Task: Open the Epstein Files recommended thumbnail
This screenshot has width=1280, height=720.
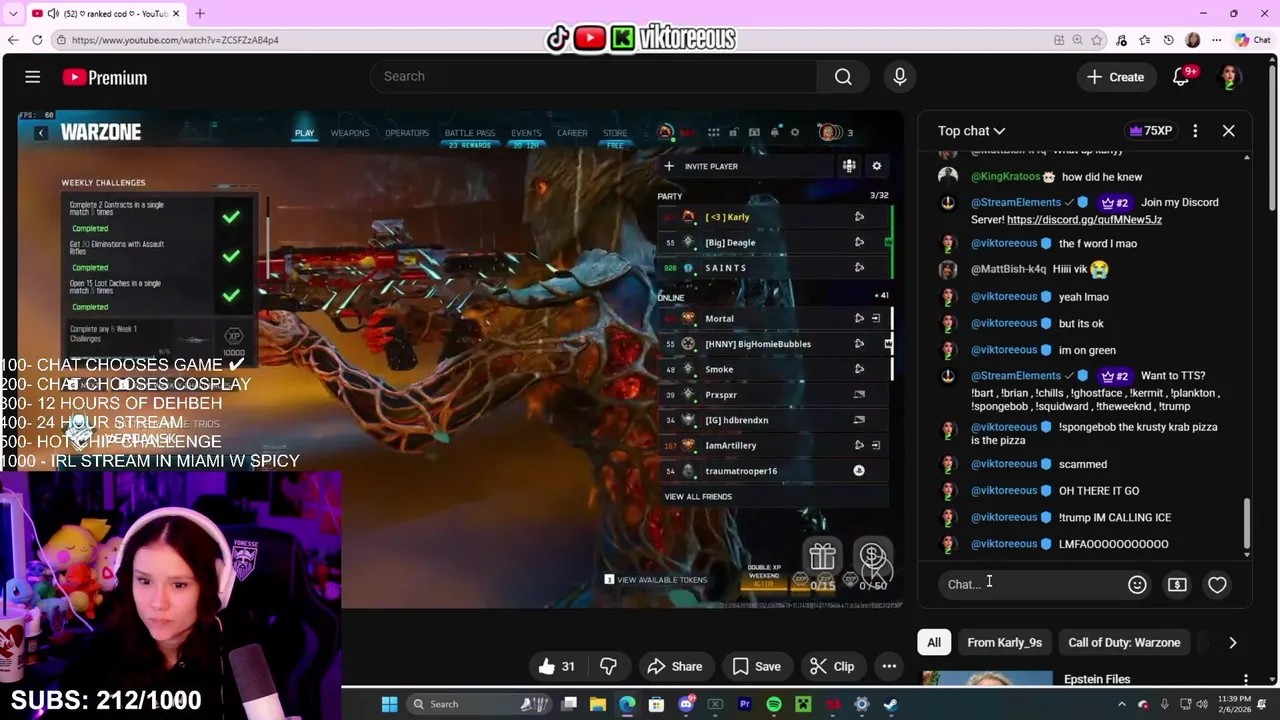Action: pos(987,679)
